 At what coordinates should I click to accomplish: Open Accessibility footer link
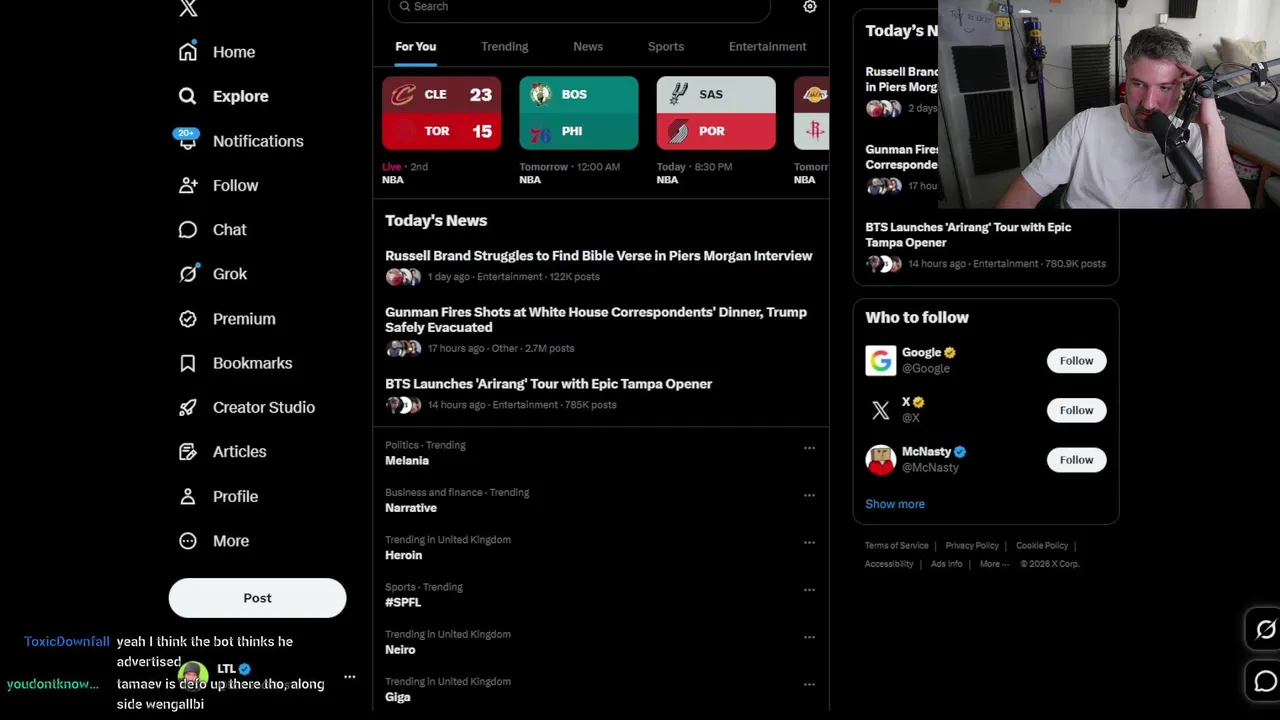click(889, 564)
